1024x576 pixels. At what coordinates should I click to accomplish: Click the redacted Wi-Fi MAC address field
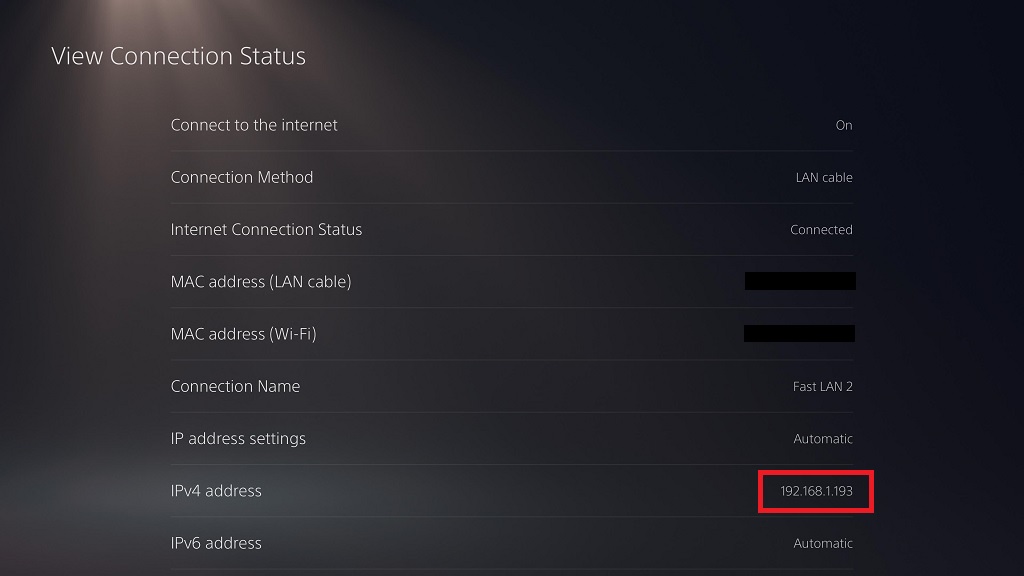(x=799, y=333)
